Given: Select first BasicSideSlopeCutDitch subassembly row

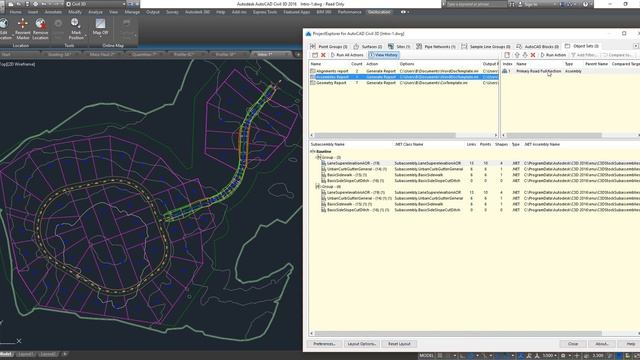Looking at the screenshot, I should coord(474,180).
